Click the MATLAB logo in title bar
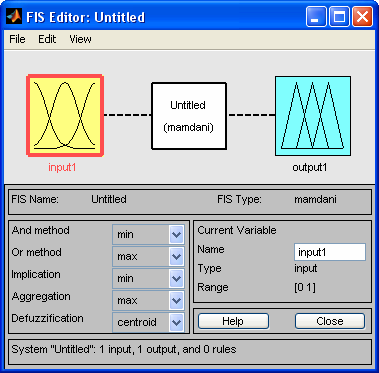This screenshot has height=373, width=379. coord(14,16)
